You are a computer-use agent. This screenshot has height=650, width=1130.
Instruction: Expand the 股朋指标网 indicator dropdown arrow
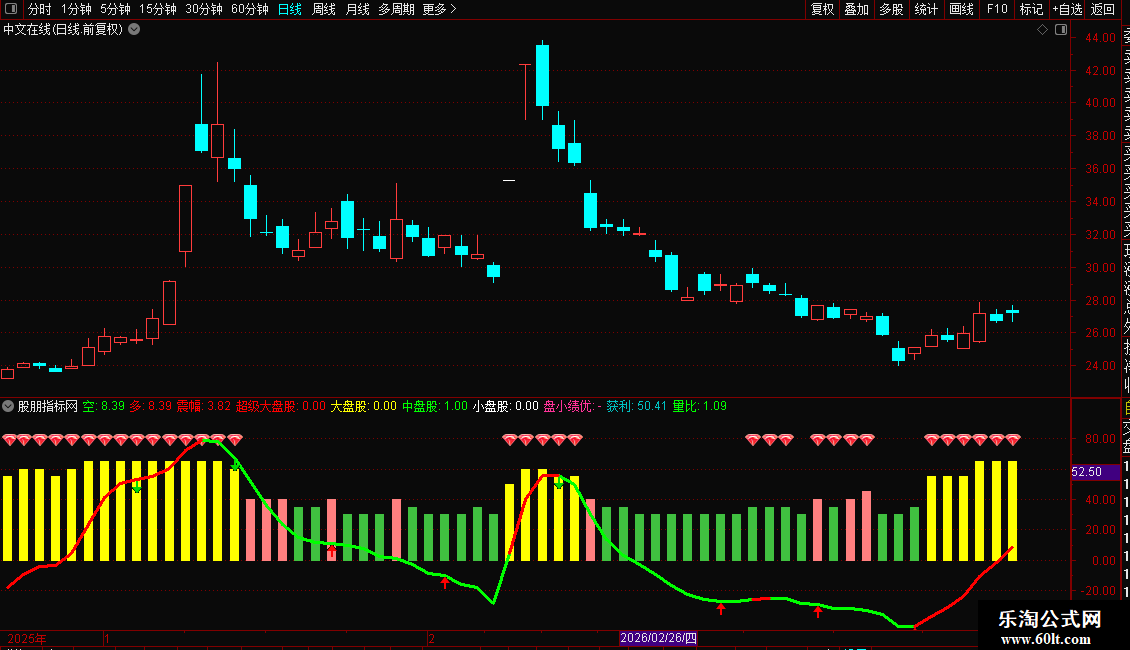pos(8,406)
